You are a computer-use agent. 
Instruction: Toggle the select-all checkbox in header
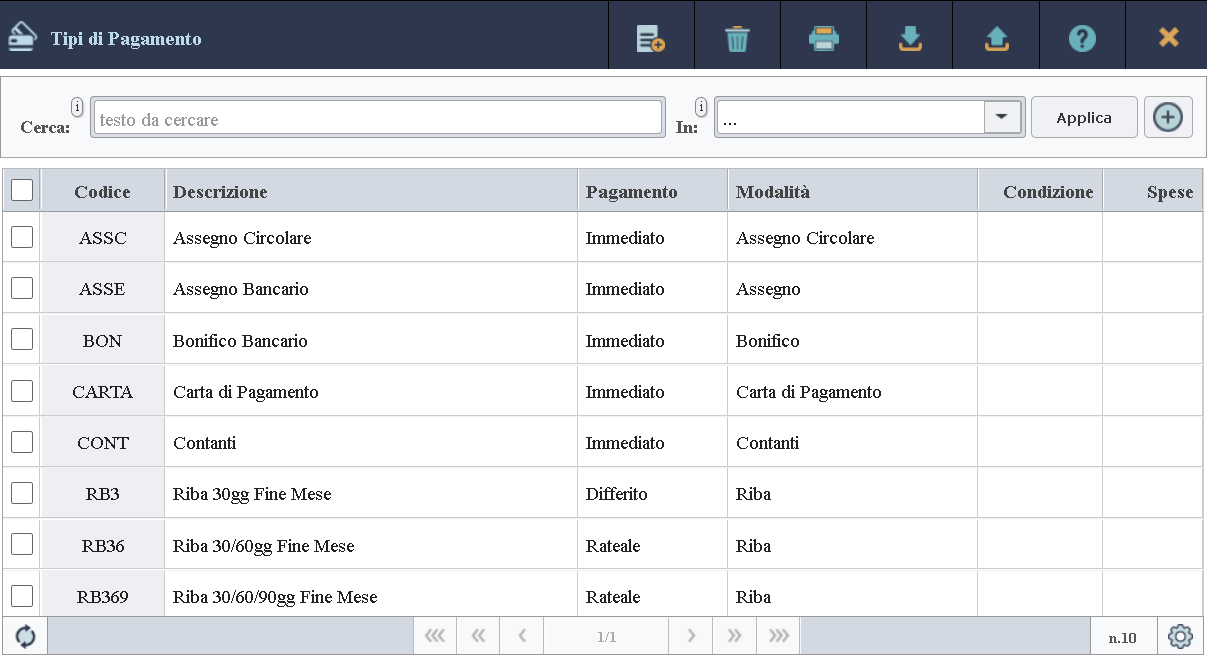pos(22,190)
